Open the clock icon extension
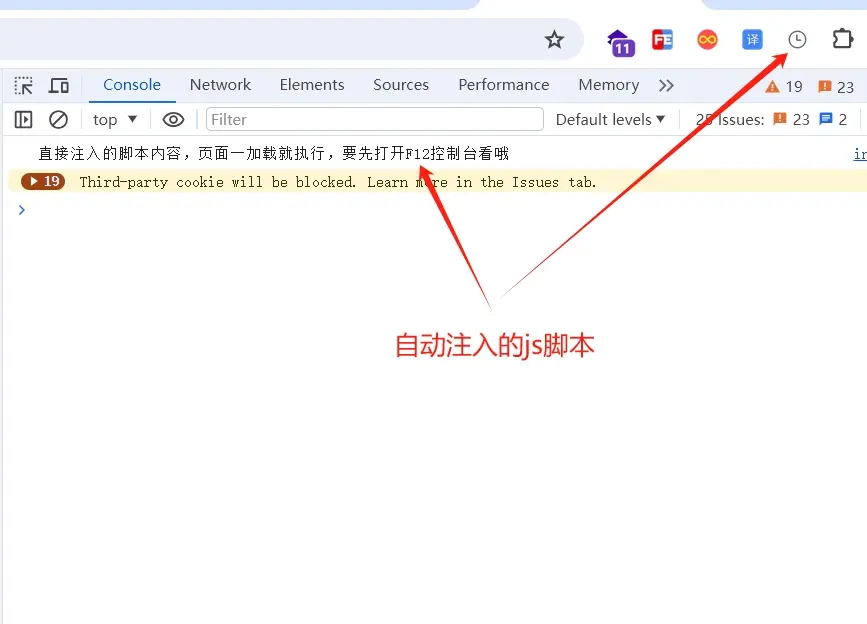 point(797,40)
